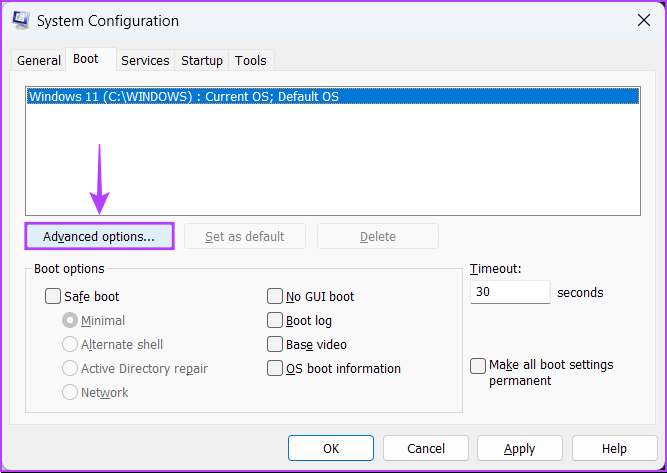This screenshot has height=473, width=667.
Task: Check the Base video option
Action: [x=275, y=344]
